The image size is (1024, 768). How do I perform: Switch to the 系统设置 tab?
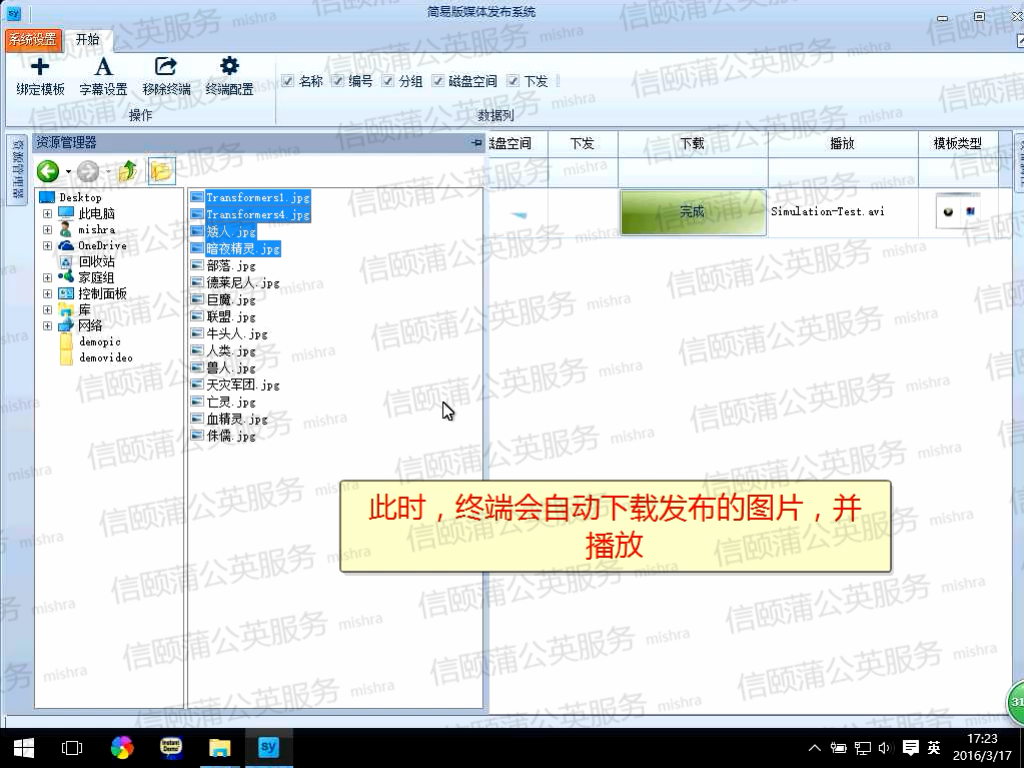[x=33, y=40]
